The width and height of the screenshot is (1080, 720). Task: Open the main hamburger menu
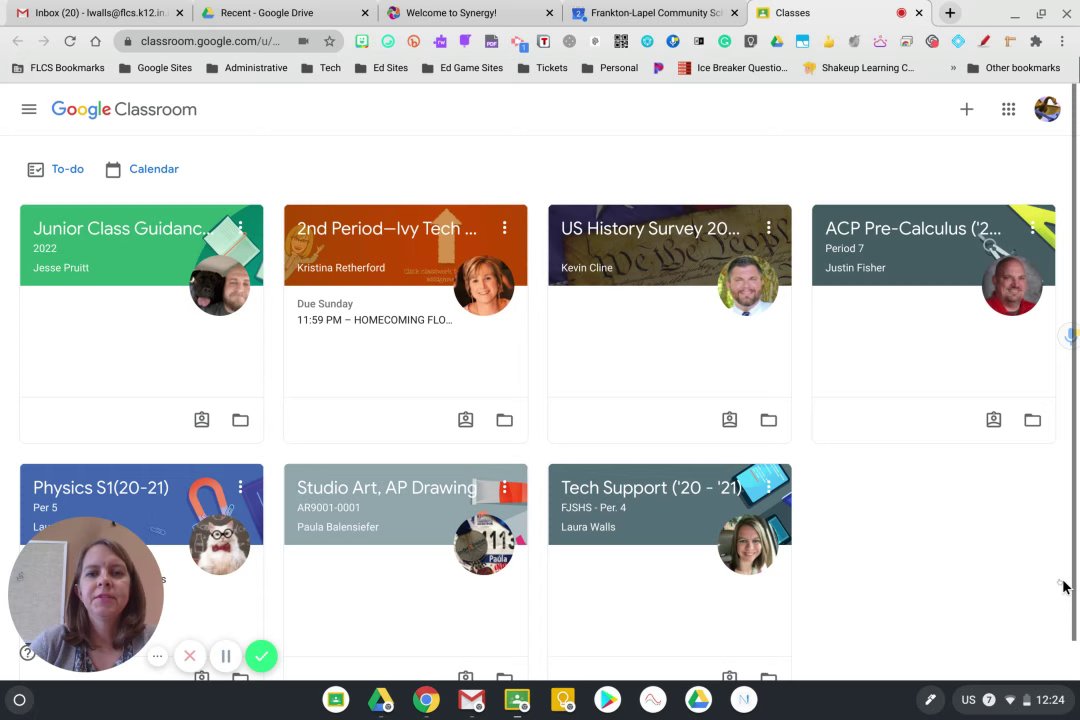pyautogui.click(x=29, y=109)
